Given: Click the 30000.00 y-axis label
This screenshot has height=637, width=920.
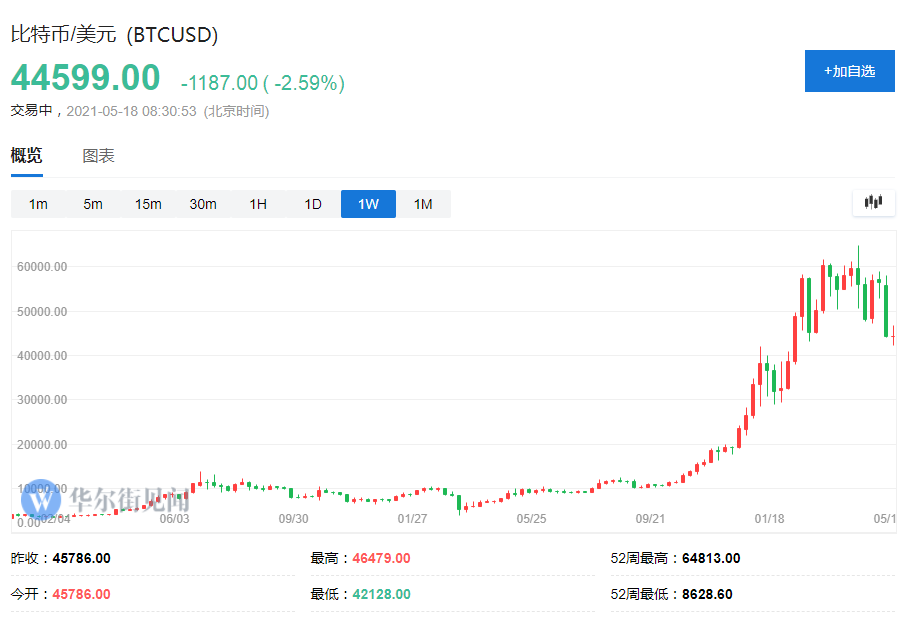Looking at the screenshot, I should (42, 399).
